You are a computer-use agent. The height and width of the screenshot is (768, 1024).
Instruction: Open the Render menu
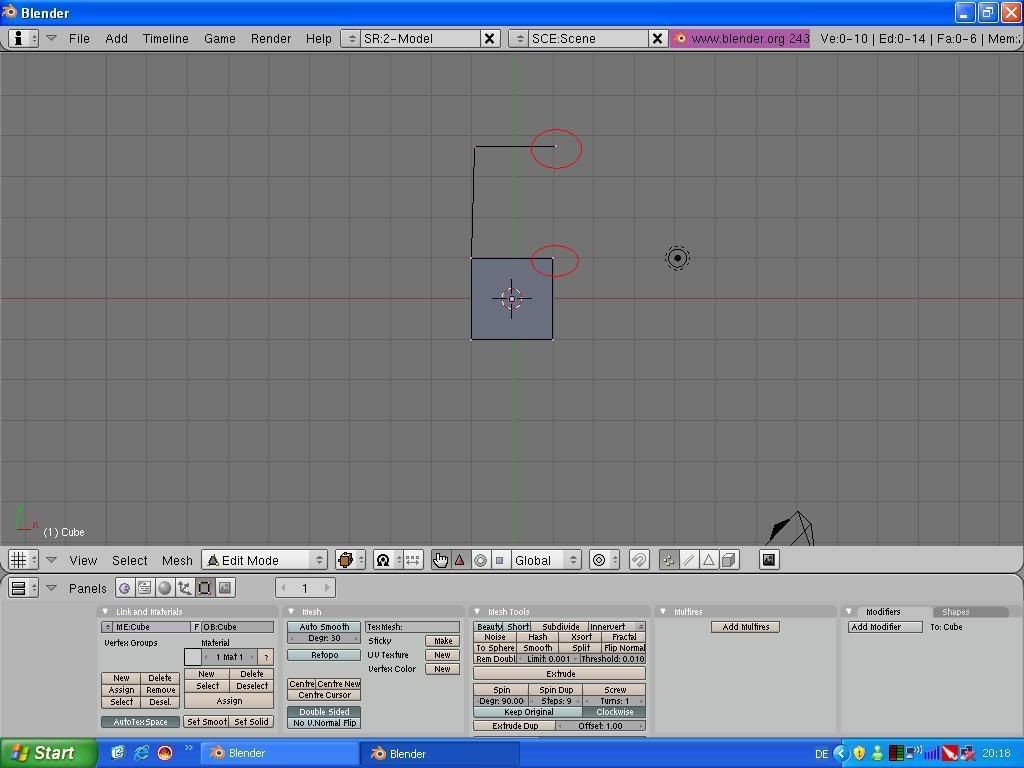click(270, 38)
